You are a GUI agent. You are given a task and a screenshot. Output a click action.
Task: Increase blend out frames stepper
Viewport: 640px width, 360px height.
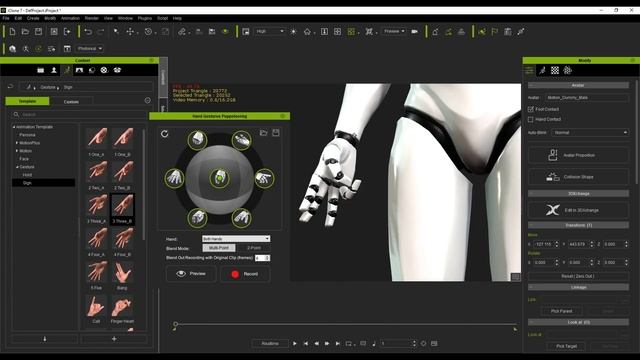tap(267, 257)
